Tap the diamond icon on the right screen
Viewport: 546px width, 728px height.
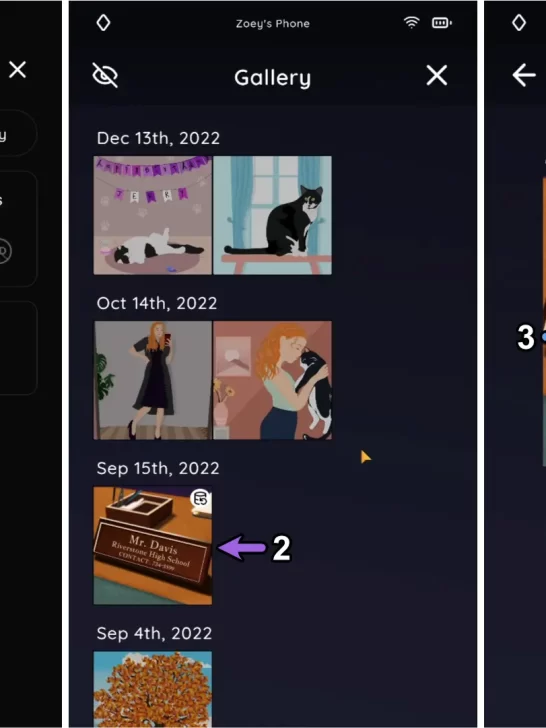pyautogui.click(x=519, y=22)
